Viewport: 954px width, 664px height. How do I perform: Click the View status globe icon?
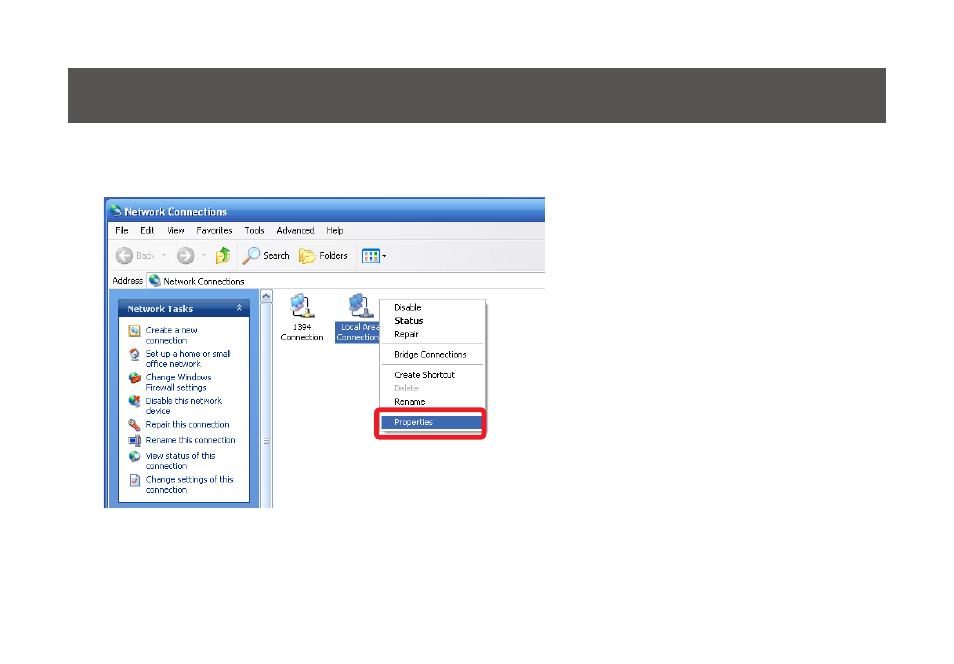pos(134,456)
